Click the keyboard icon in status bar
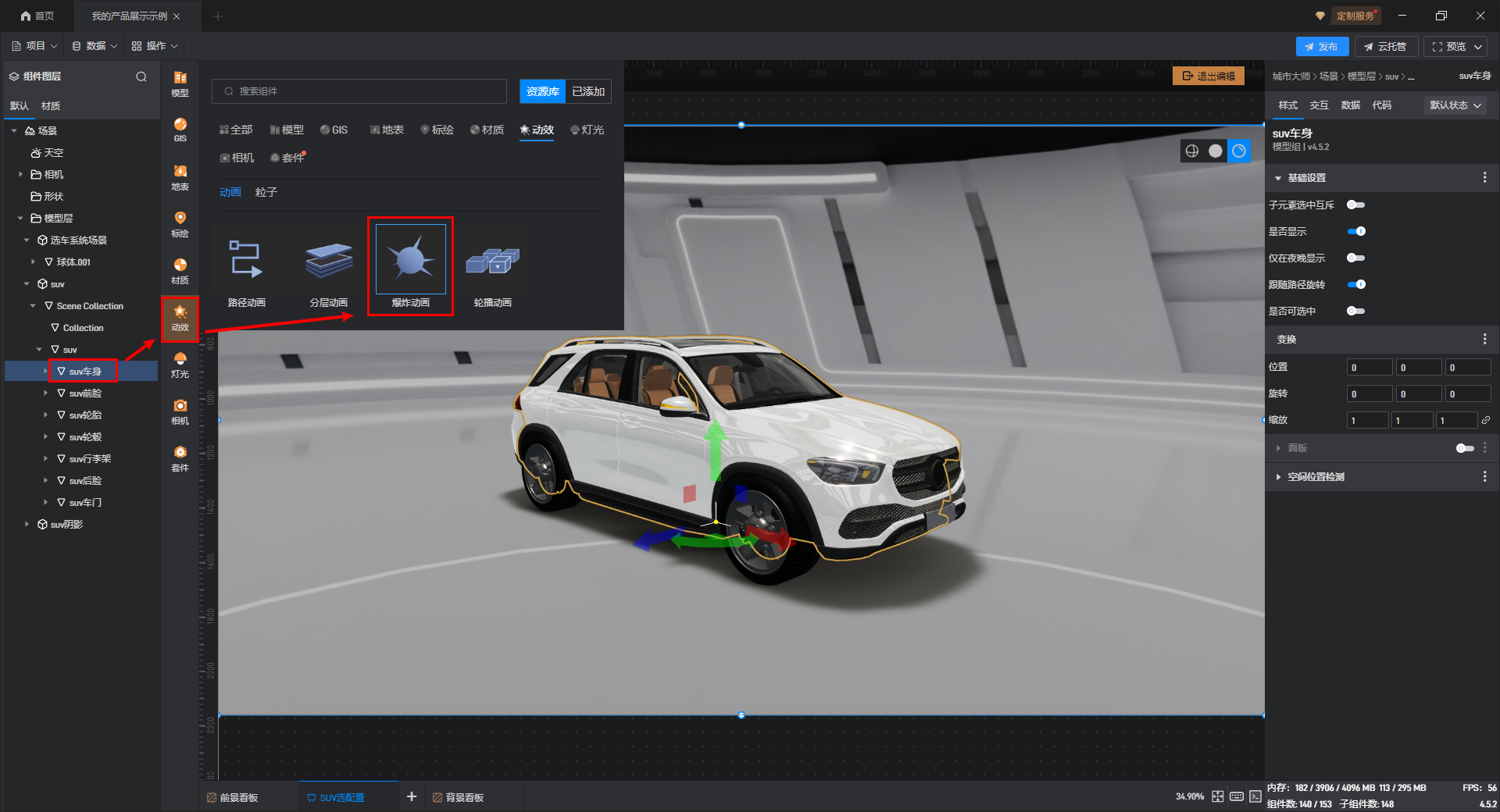The height and width of the screenshot is (812, 1500). pyautogui.click(x=1237, y=796)
